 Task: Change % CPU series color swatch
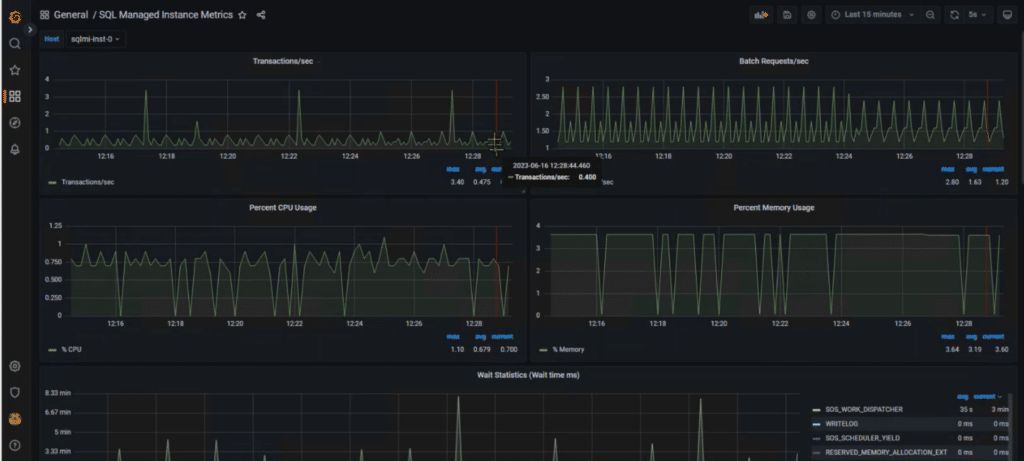click(x=52, y=350)
